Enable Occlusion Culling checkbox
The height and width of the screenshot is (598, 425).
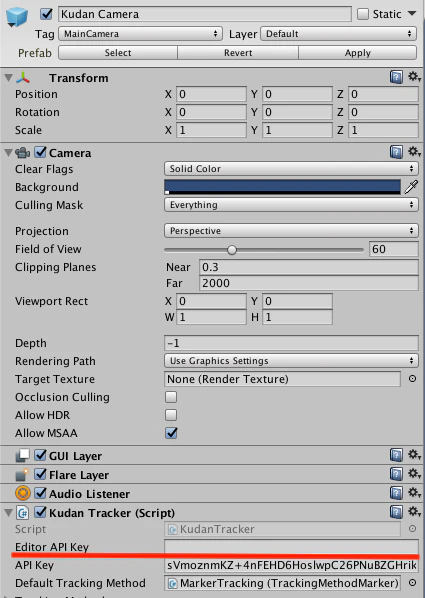click(171, 397)
